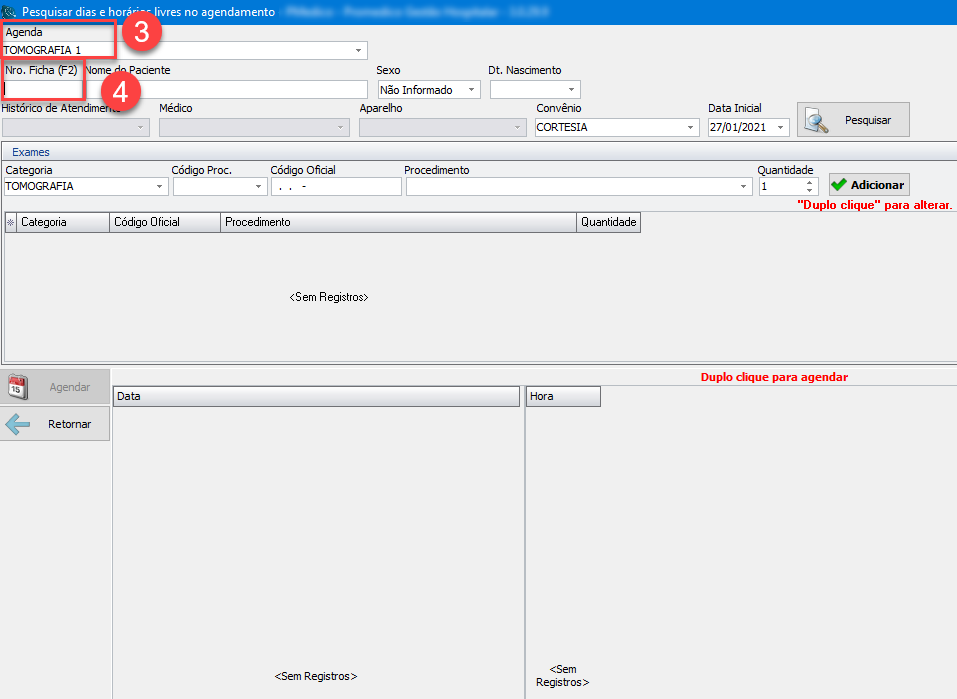Click the Código Oficial input field
This screenshot has width=957, height=699.
tap(335, 187)
